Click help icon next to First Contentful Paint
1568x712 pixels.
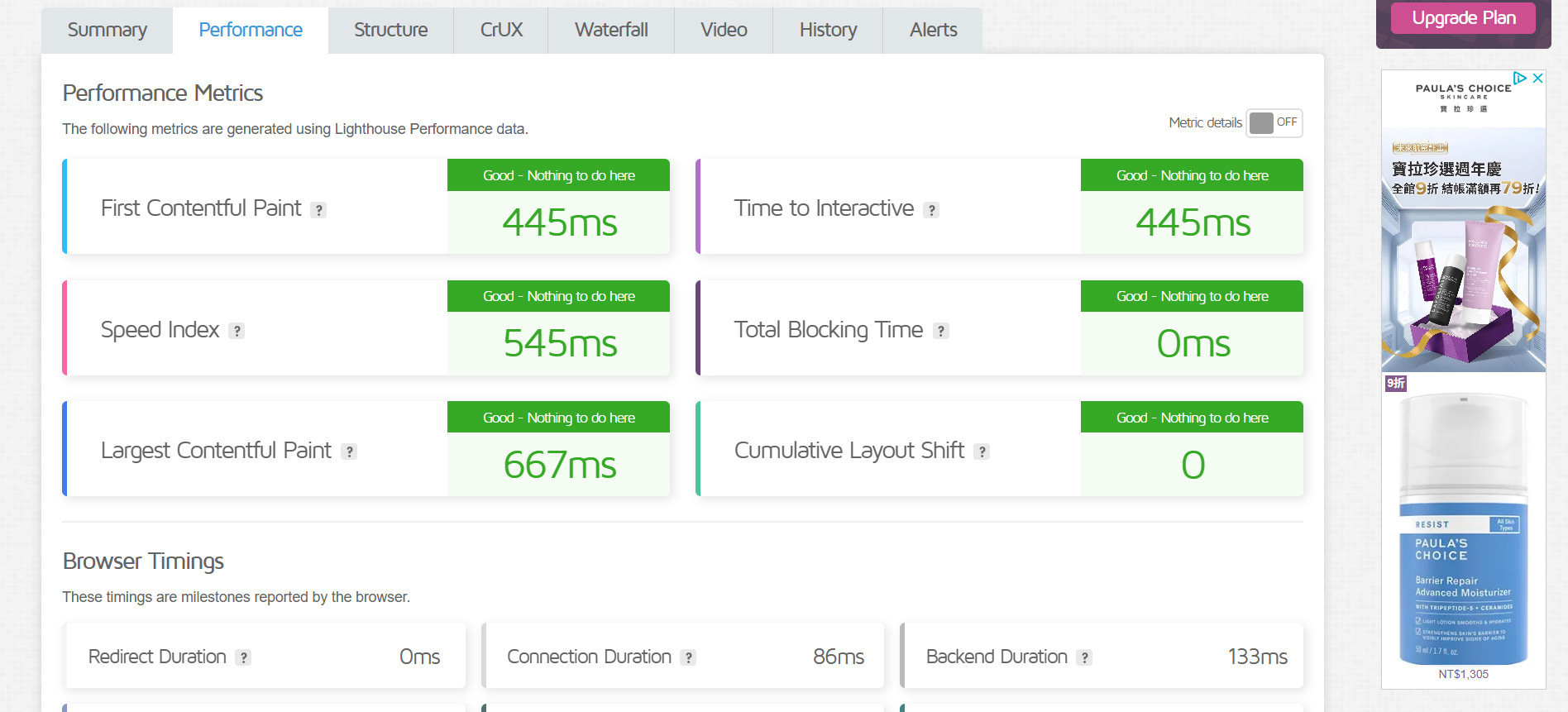pos(318,210)
